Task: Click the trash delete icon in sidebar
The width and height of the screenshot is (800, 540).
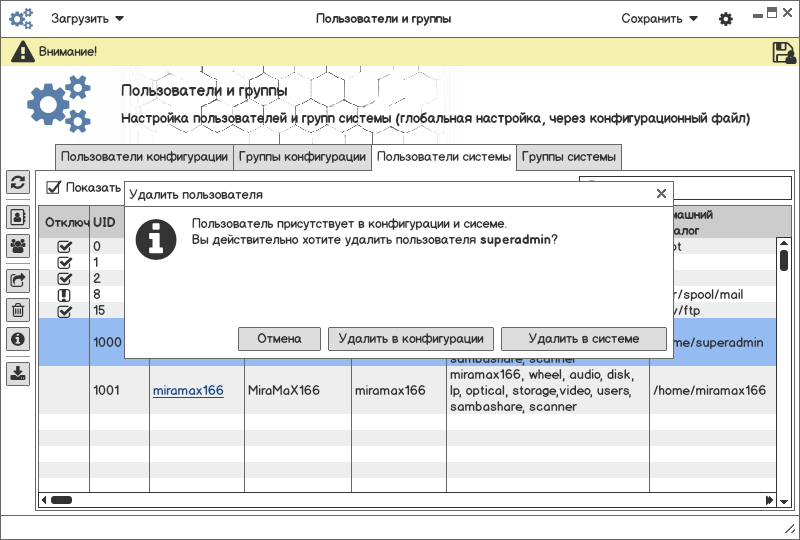Action: click(x=18, y=310)
